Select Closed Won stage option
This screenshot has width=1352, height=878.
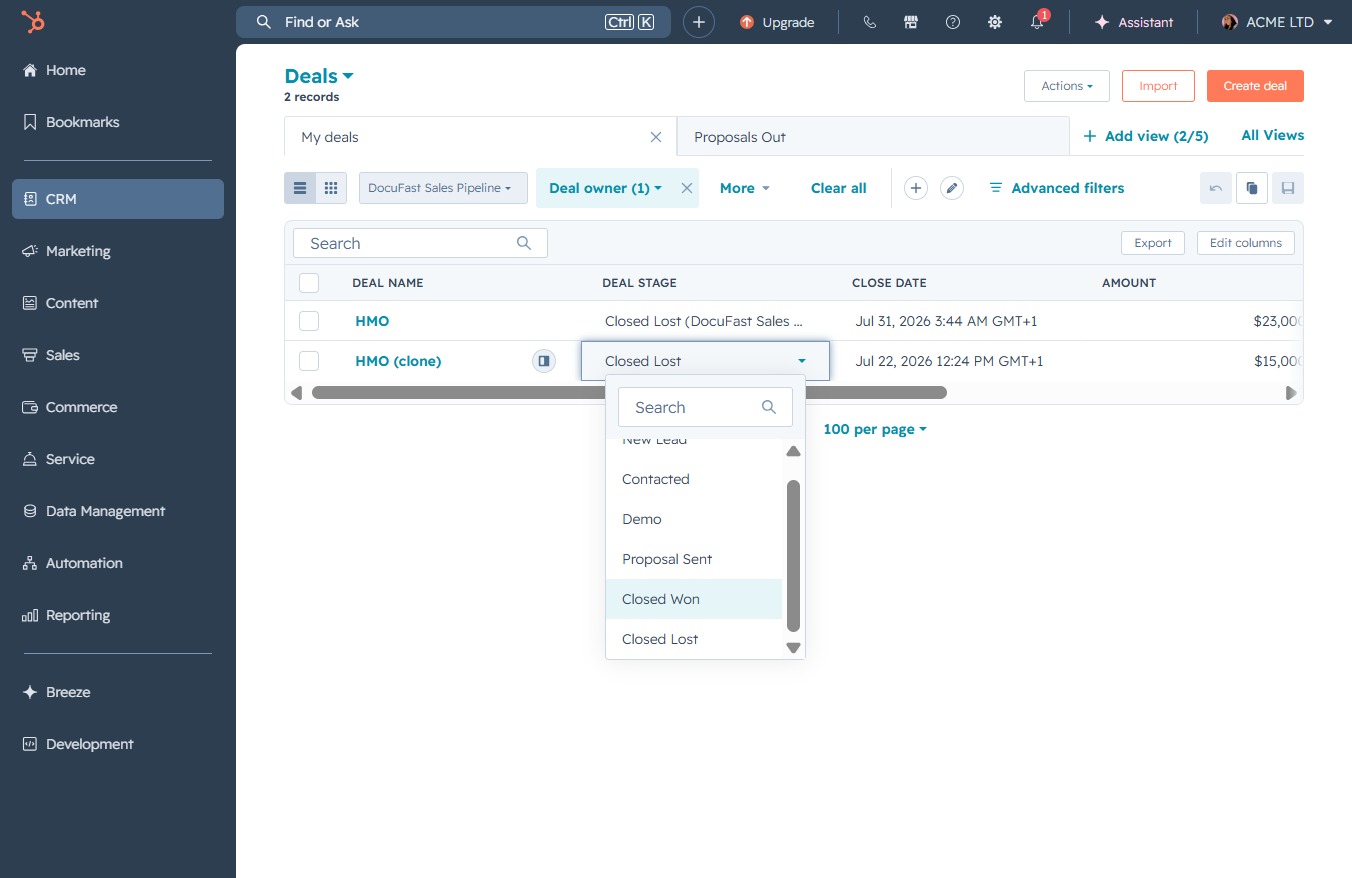click(694, 599)
